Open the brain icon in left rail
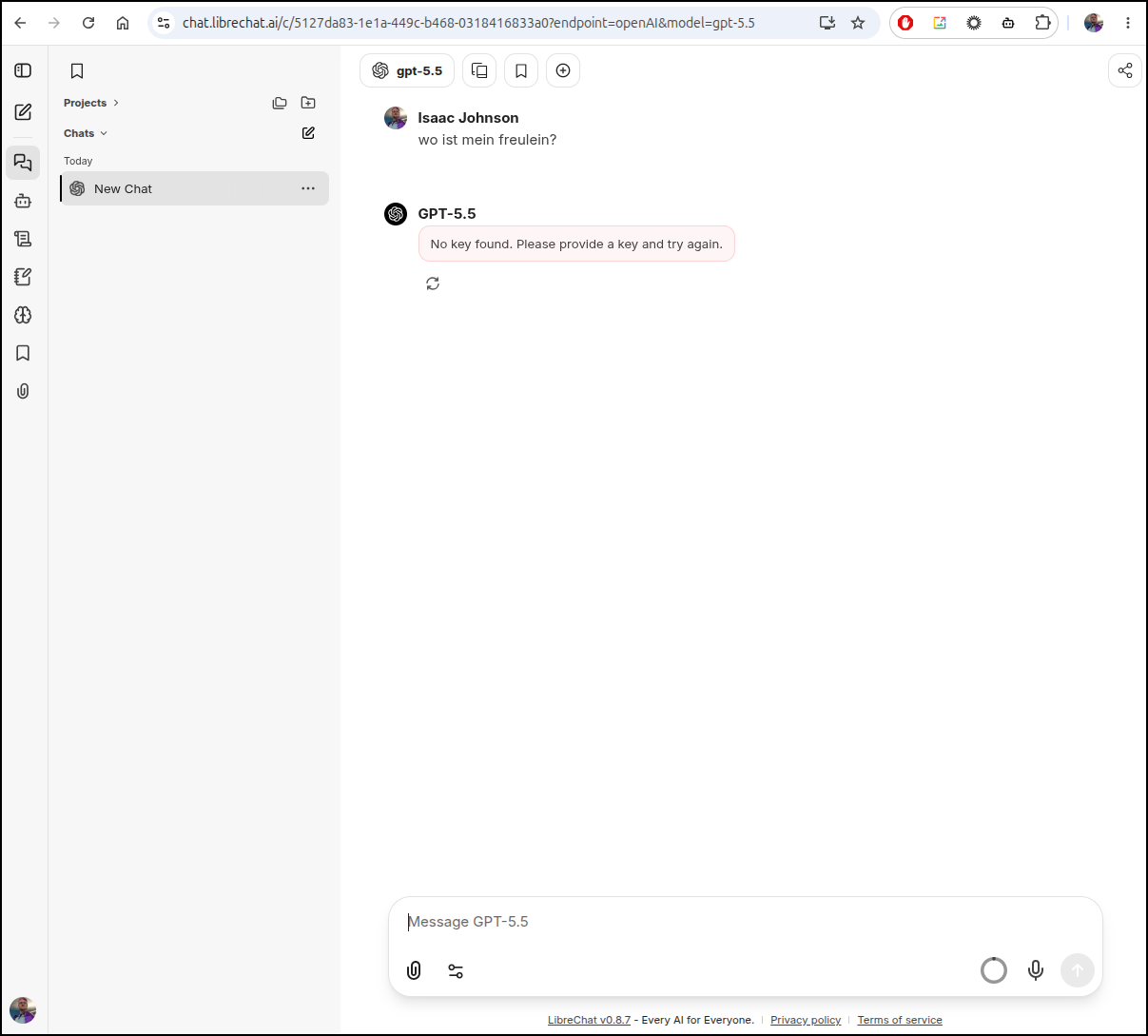1148x1036 pixels. pyautogui.click(x=24, y=315)
